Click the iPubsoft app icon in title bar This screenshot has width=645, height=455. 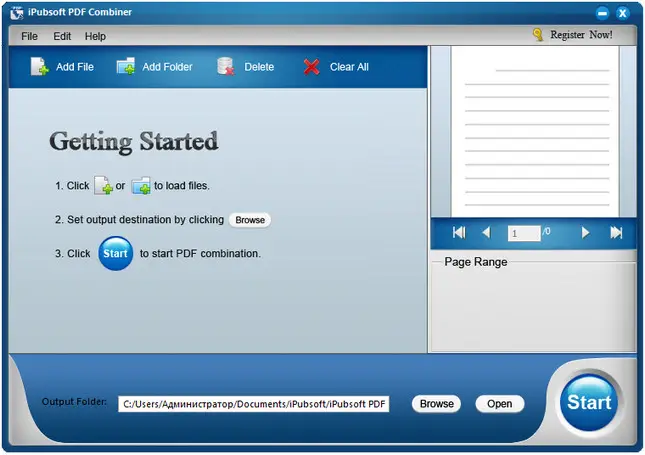(17, 13)
